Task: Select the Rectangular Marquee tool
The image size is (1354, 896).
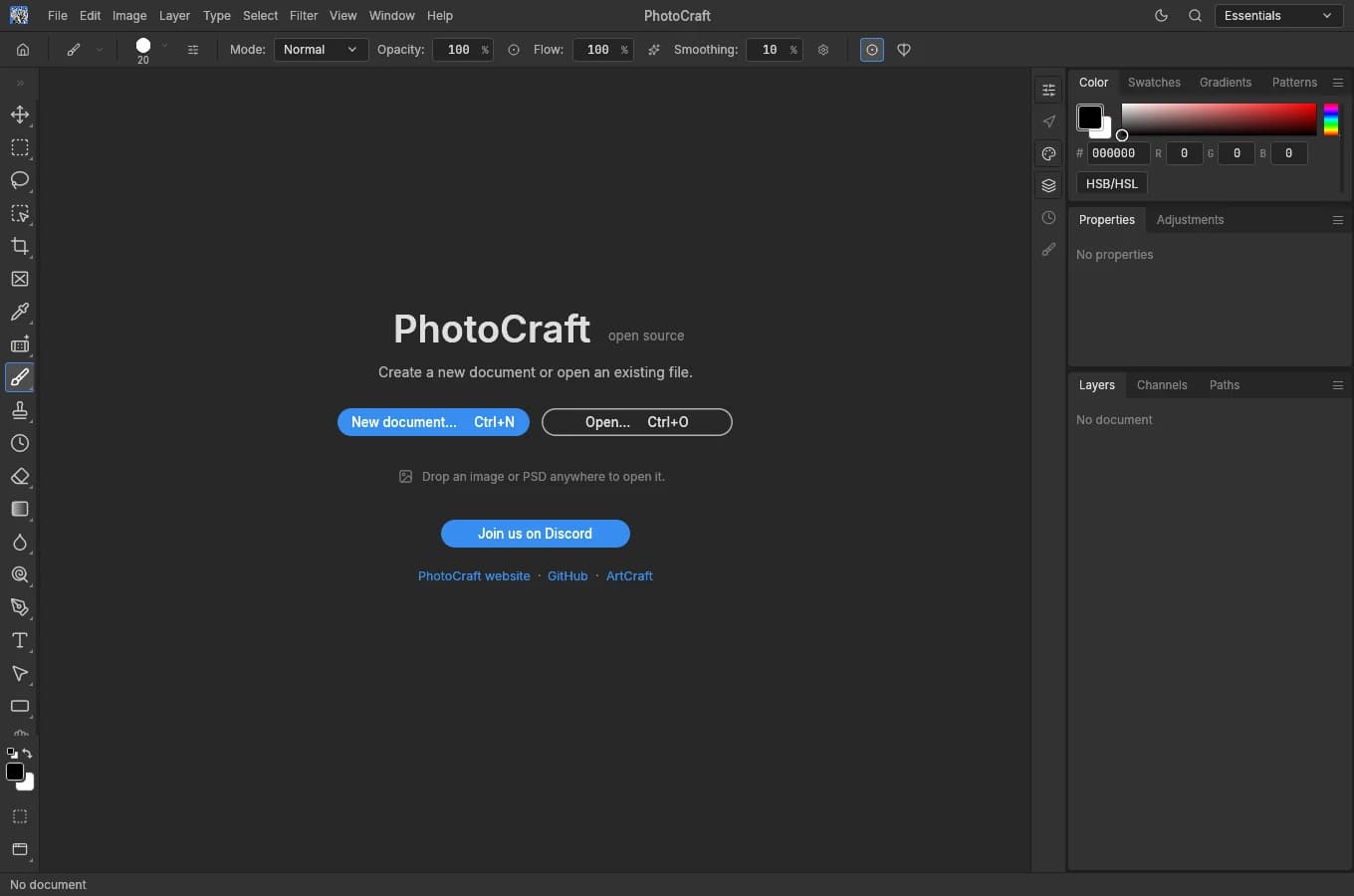Action: point(20,147)
